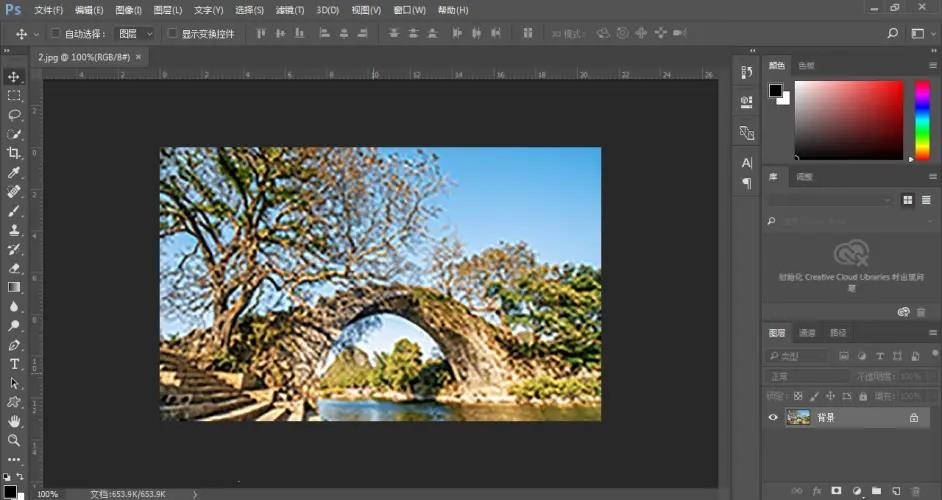Viewport: 942px width, 500px height.
Task: Select the Pen tool
Action: pyautogui.click(x=14, y=345)
